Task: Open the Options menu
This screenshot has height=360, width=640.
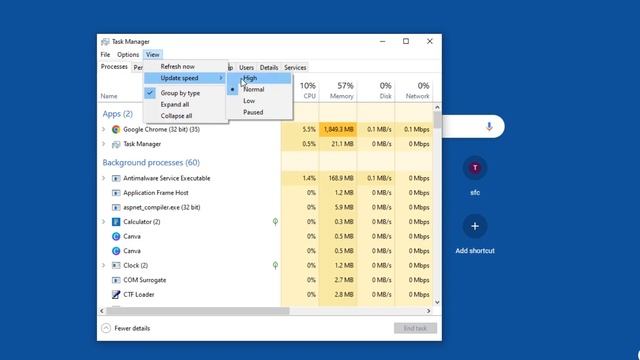Action: (128, 55)
